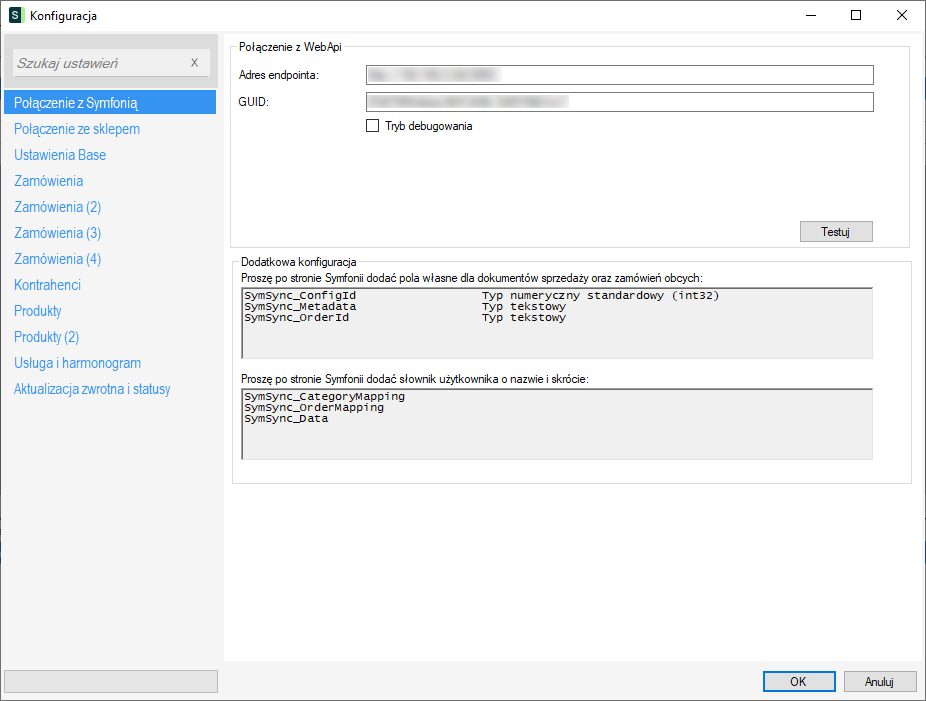
Task: Click the custom fields list textbox
Action: point(557,322)
